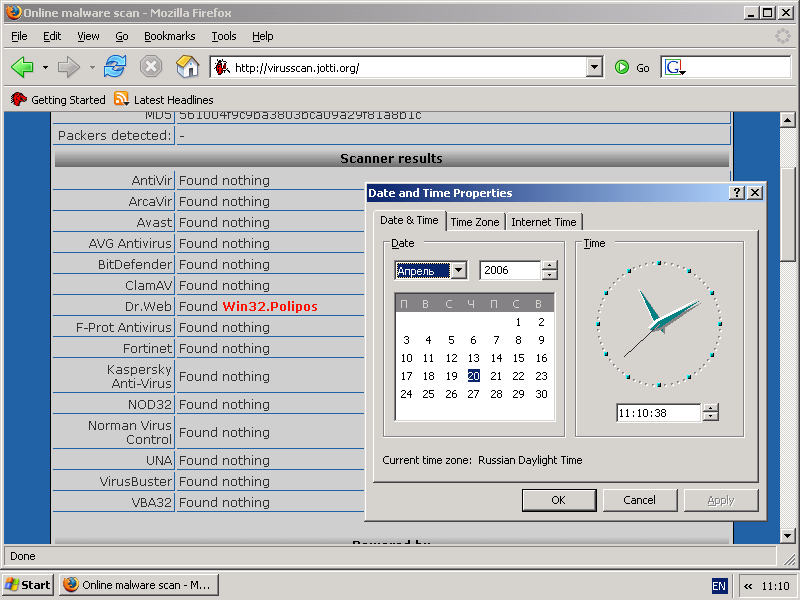This screenshot has width=800, height=600.
Task: Open the Back history dropdown arrow
Action: (x=45, y=67)
